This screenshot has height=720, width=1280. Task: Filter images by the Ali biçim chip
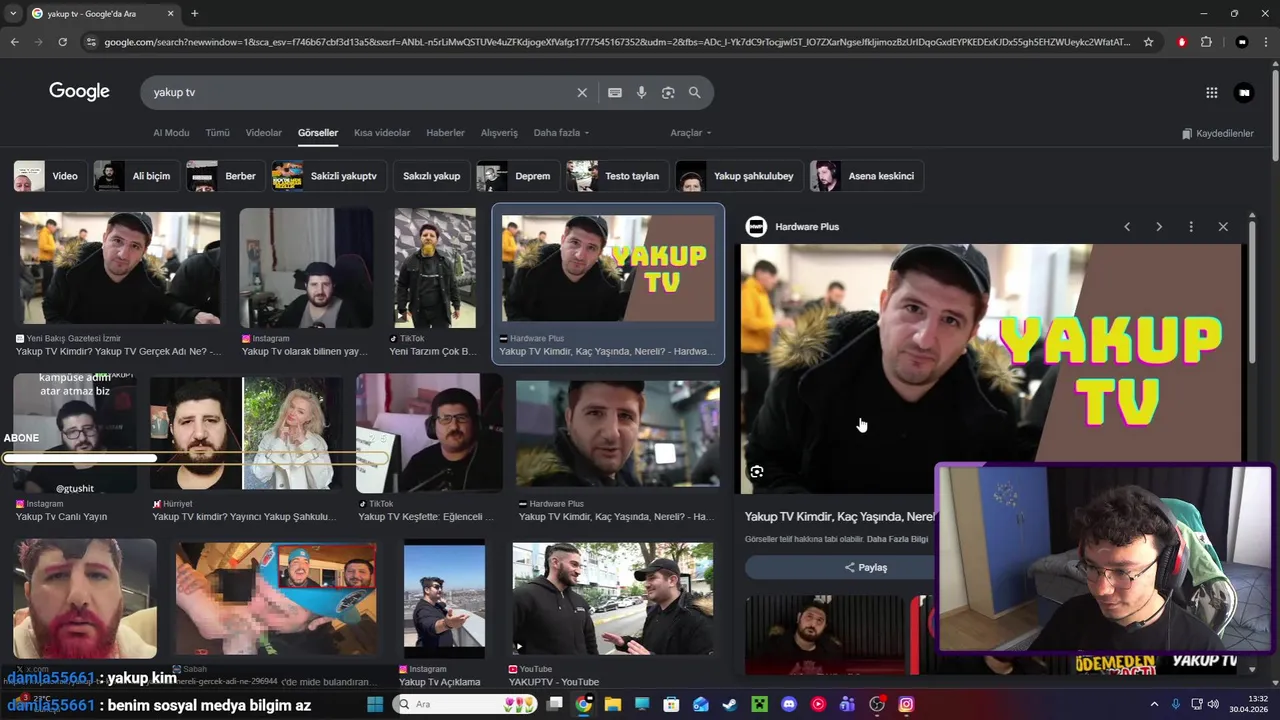[x=135, y=176]
